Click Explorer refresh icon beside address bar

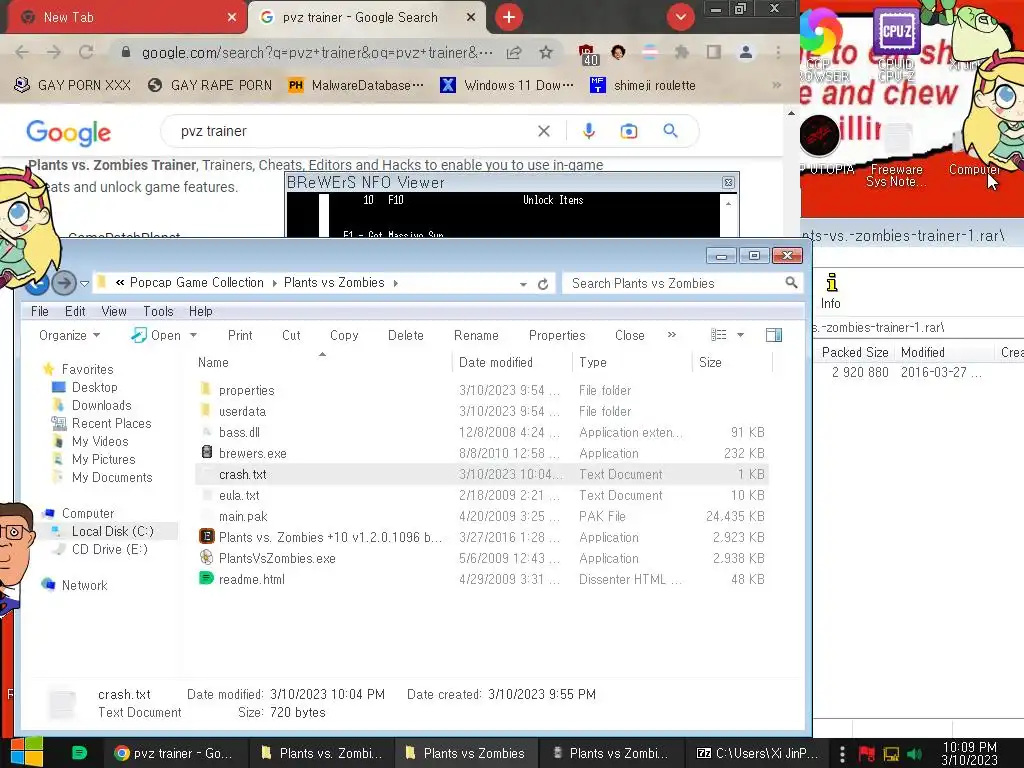pos(543,284)
